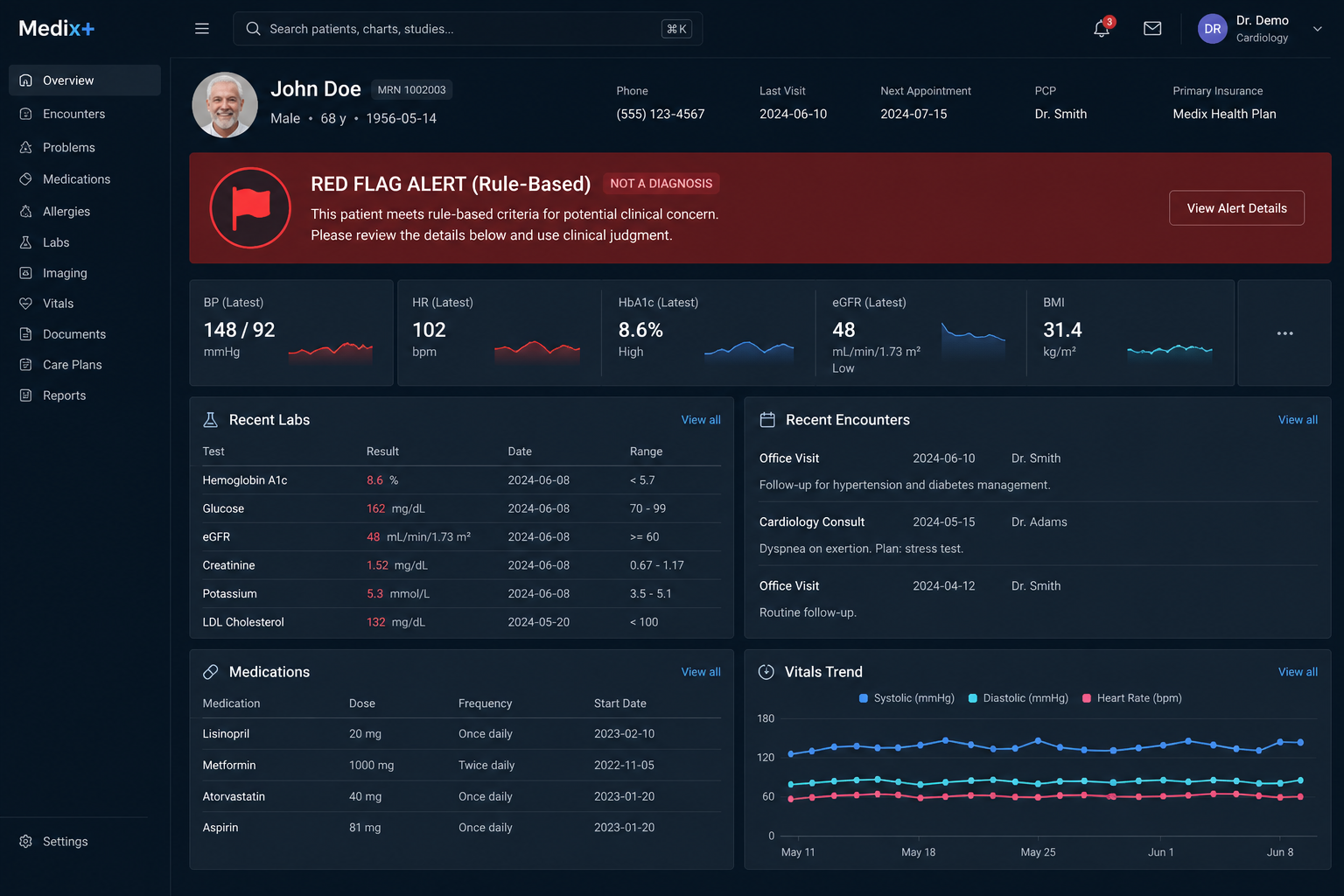Screen dimensions: 1344x896
Task: Click the DR user avatar
Action: pos(1213,29)
